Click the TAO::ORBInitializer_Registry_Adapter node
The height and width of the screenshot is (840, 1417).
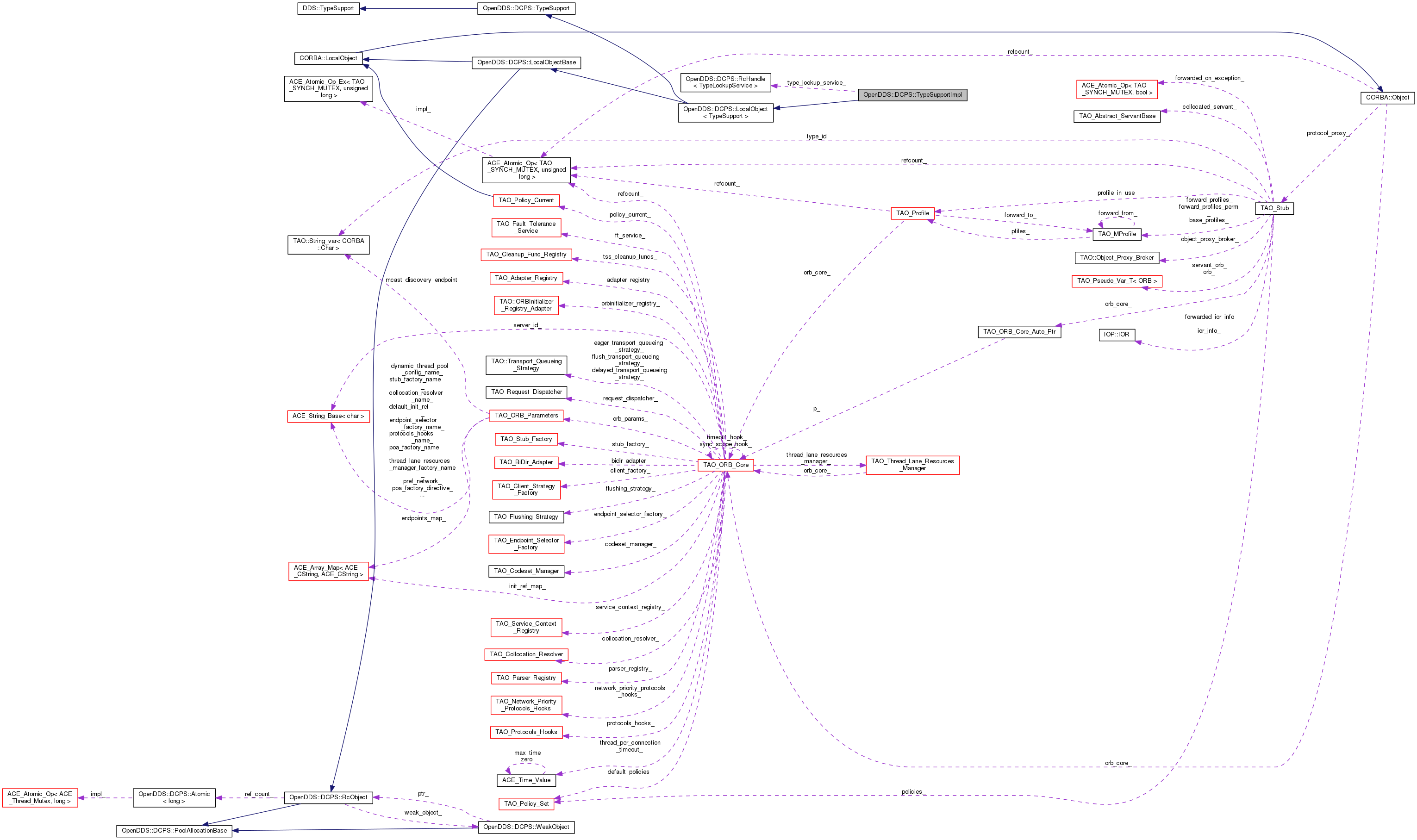coord(526,305)
